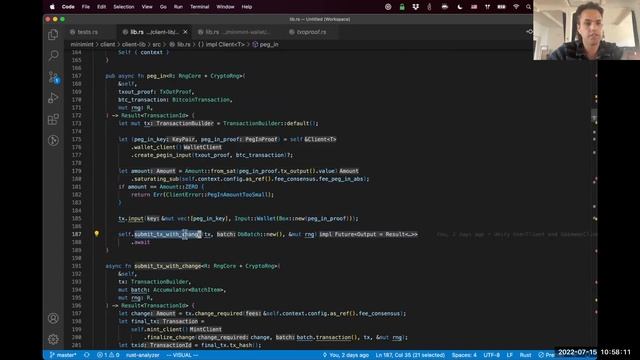Click the crescent moon Do Not Disturb icon
Image resolution: width=640 pixels, height=360 pixels.
pyautogui.click(x=460, y=7)
